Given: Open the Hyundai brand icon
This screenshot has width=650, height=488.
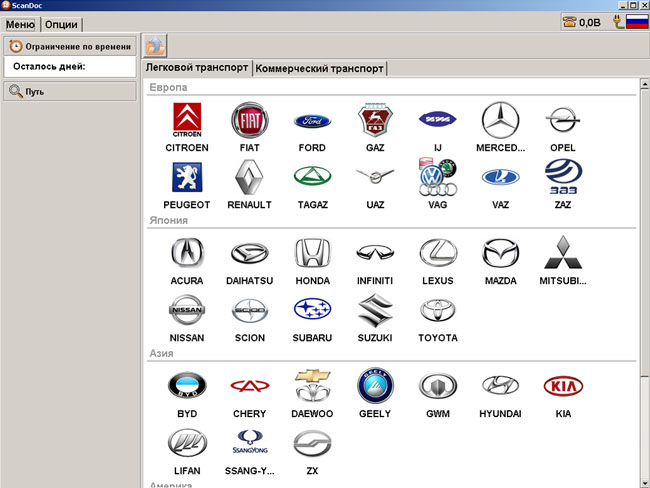Looking at the screenshot, I should pos(500,387).
